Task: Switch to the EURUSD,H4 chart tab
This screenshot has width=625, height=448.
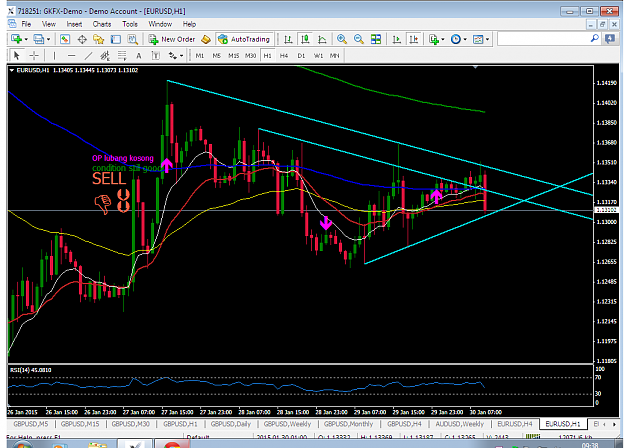Action: 515,424
